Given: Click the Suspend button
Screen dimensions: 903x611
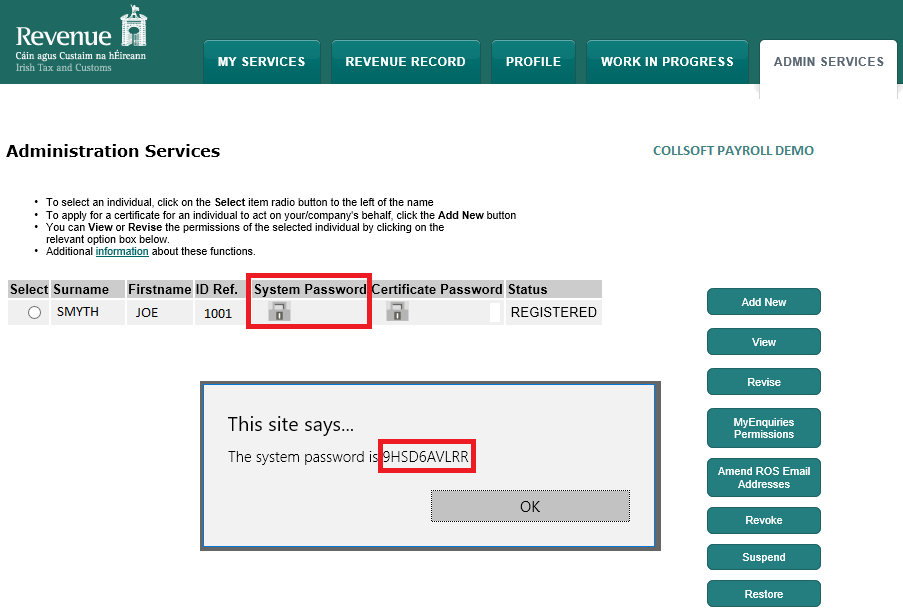Looking at the screenshot, I should pos(763,557).
